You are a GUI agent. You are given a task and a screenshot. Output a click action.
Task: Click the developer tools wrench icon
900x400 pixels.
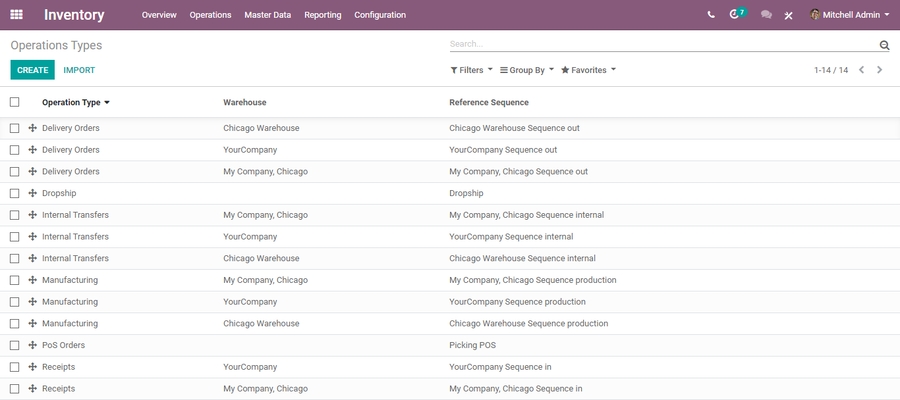pos(789,16)
